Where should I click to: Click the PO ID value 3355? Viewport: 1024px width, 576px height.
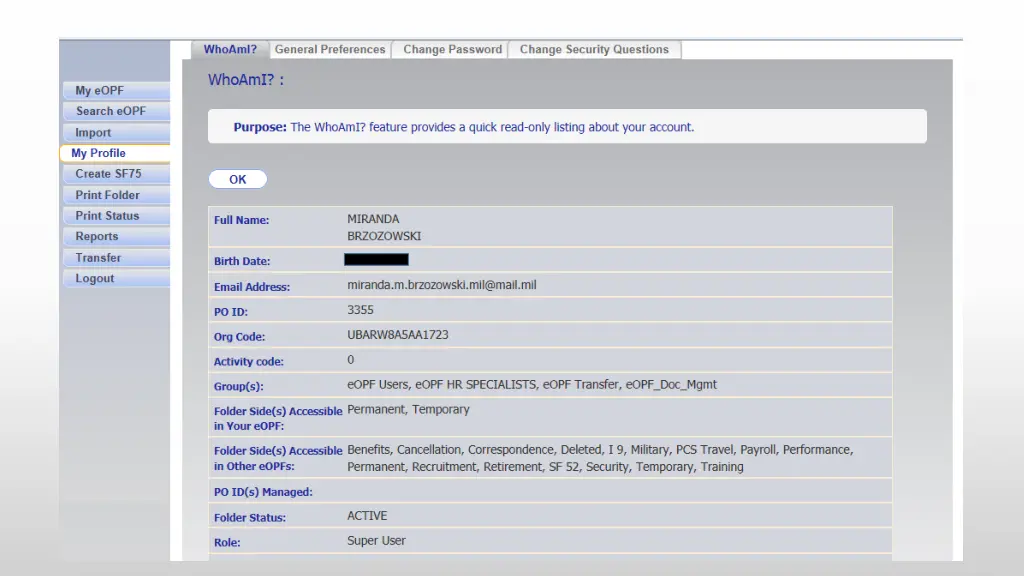[360, 310]
